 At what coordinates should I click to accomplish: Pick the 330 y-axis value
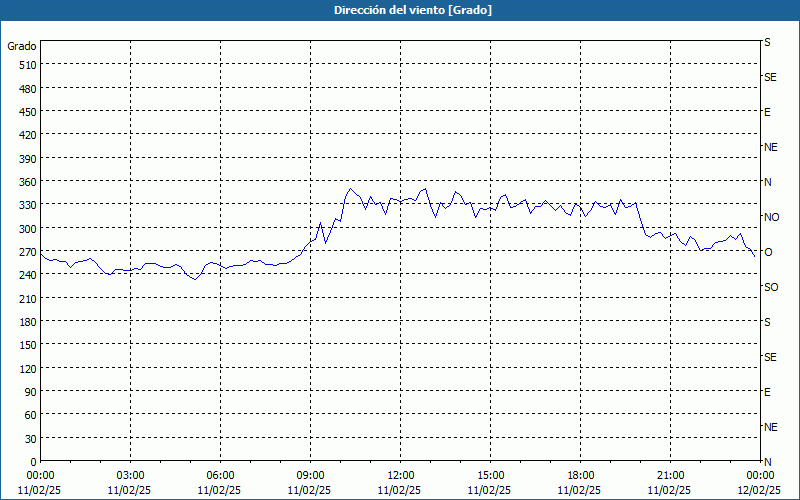29,205
